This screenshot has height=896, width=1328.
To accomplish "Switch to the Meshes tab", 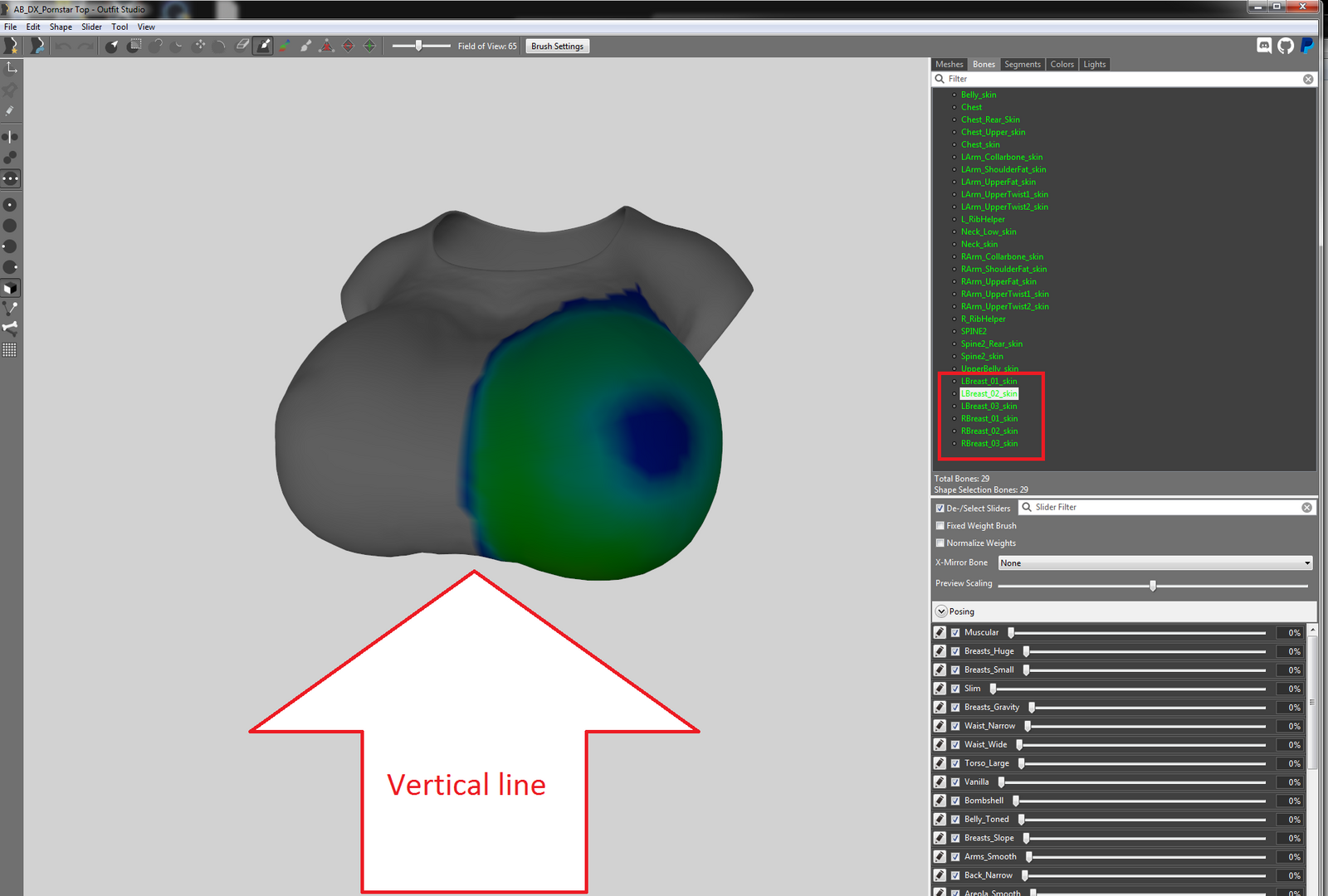I will 950,64.
